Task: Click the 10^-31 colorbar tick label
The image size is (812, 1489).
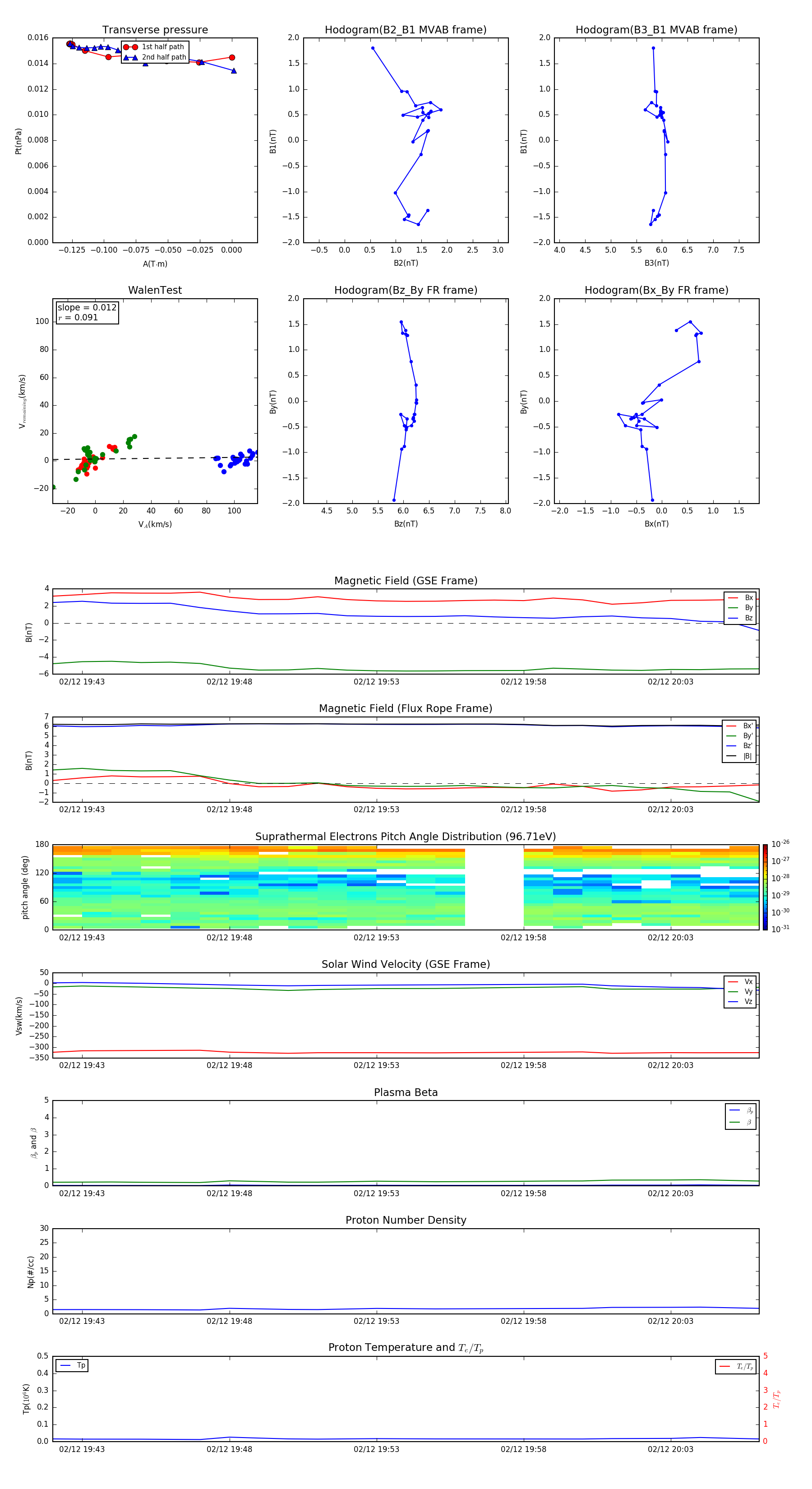Action: 780,929
